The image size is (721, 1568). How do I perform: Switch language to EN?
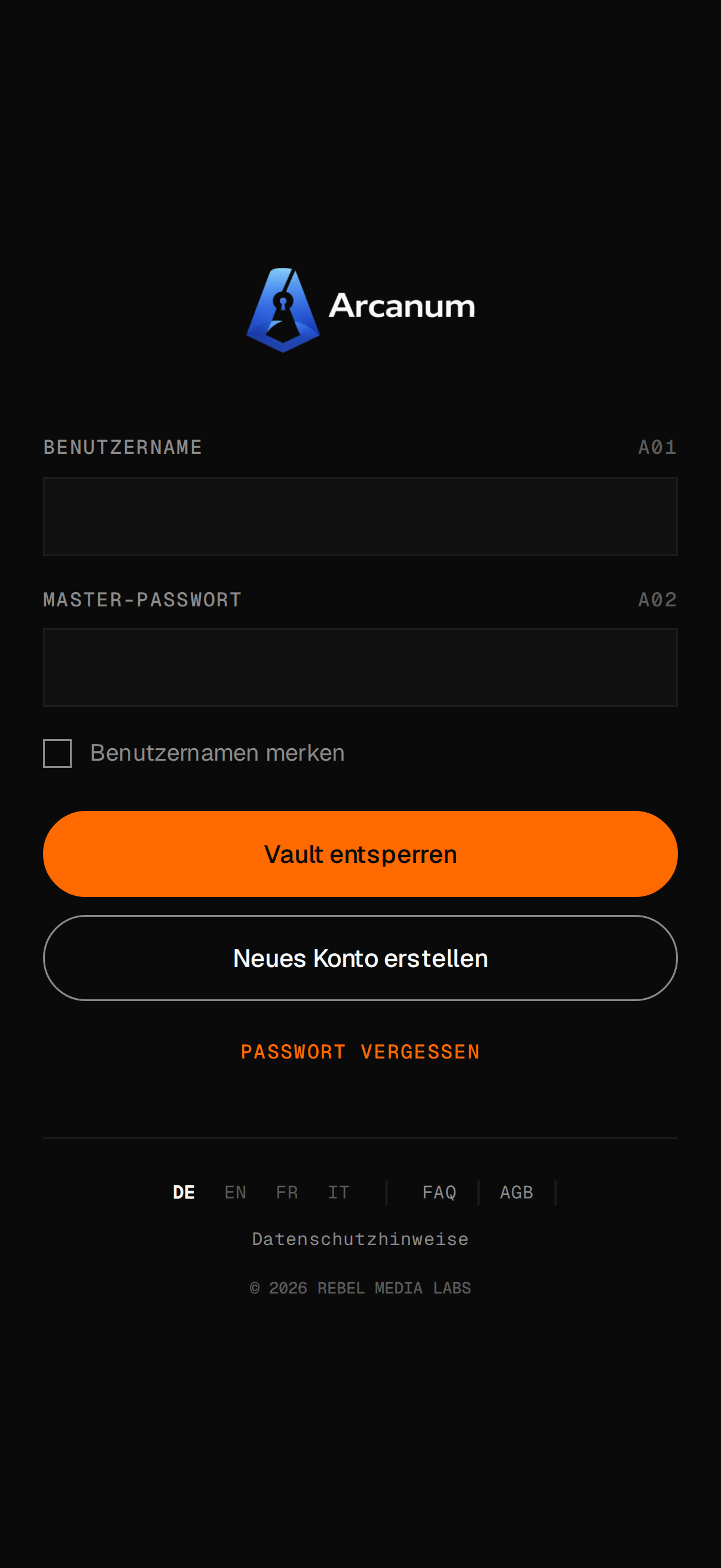pos(236,1192)
